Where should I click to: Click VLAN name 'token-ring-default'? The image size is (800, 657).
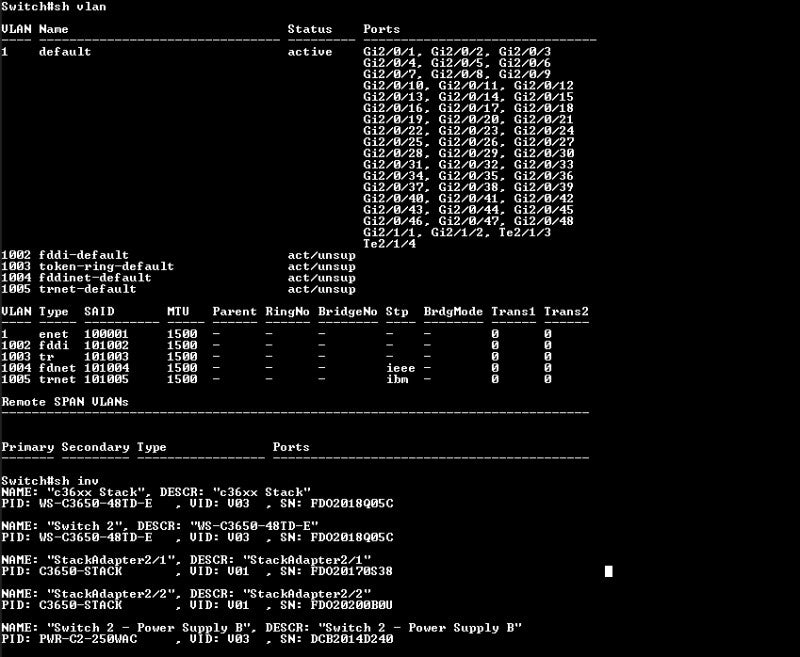(x=106, y=266)
